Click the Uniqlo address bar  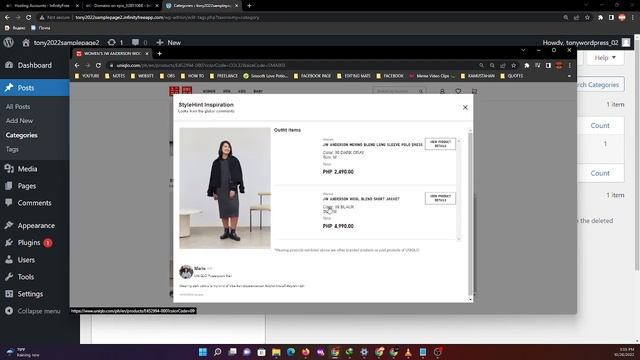[x=292, y=65]
